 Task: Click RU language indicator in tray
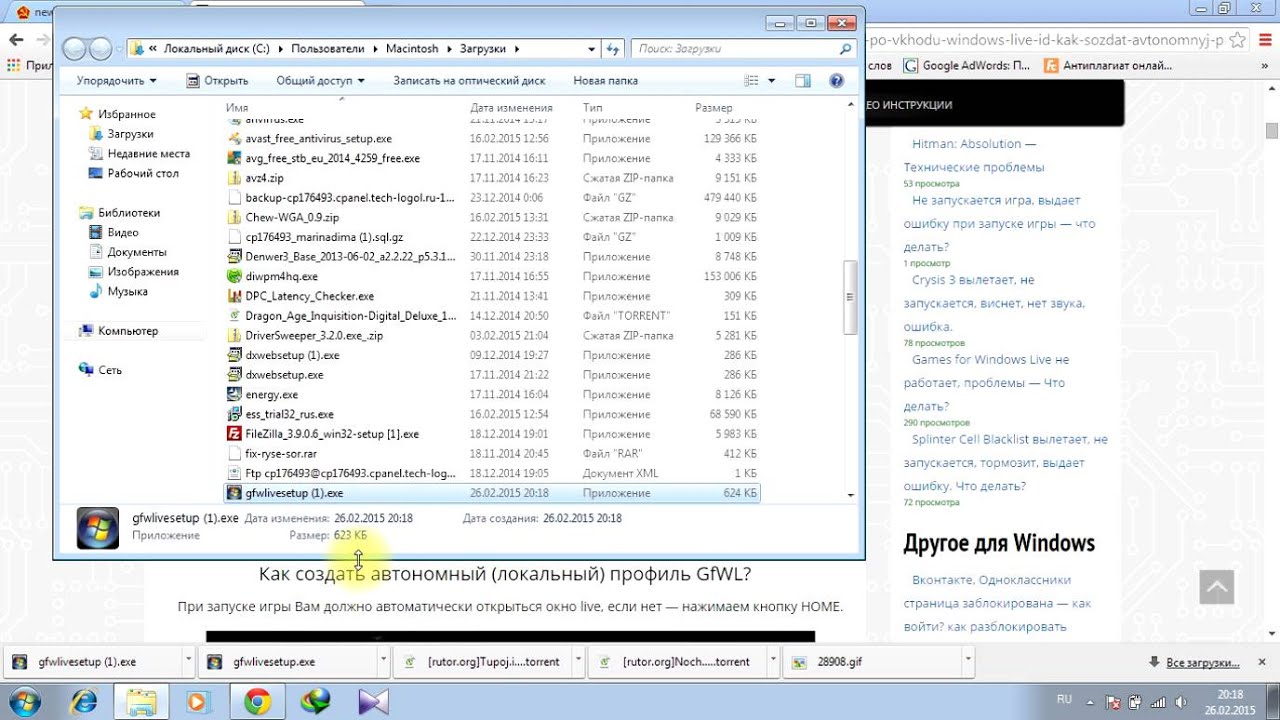[x=1064, y=699]
